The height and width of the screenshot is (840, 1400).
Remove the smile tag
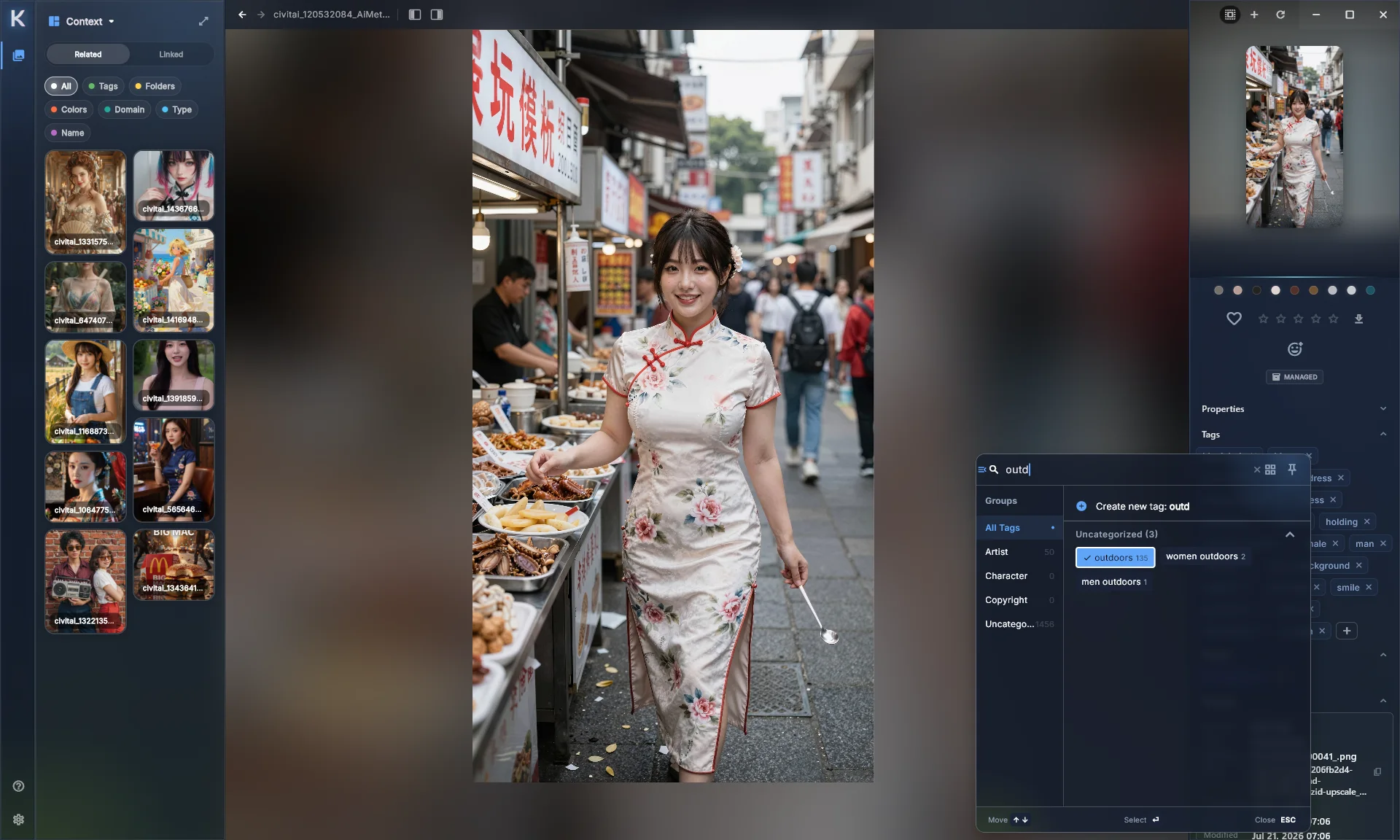pos(1369,587)
